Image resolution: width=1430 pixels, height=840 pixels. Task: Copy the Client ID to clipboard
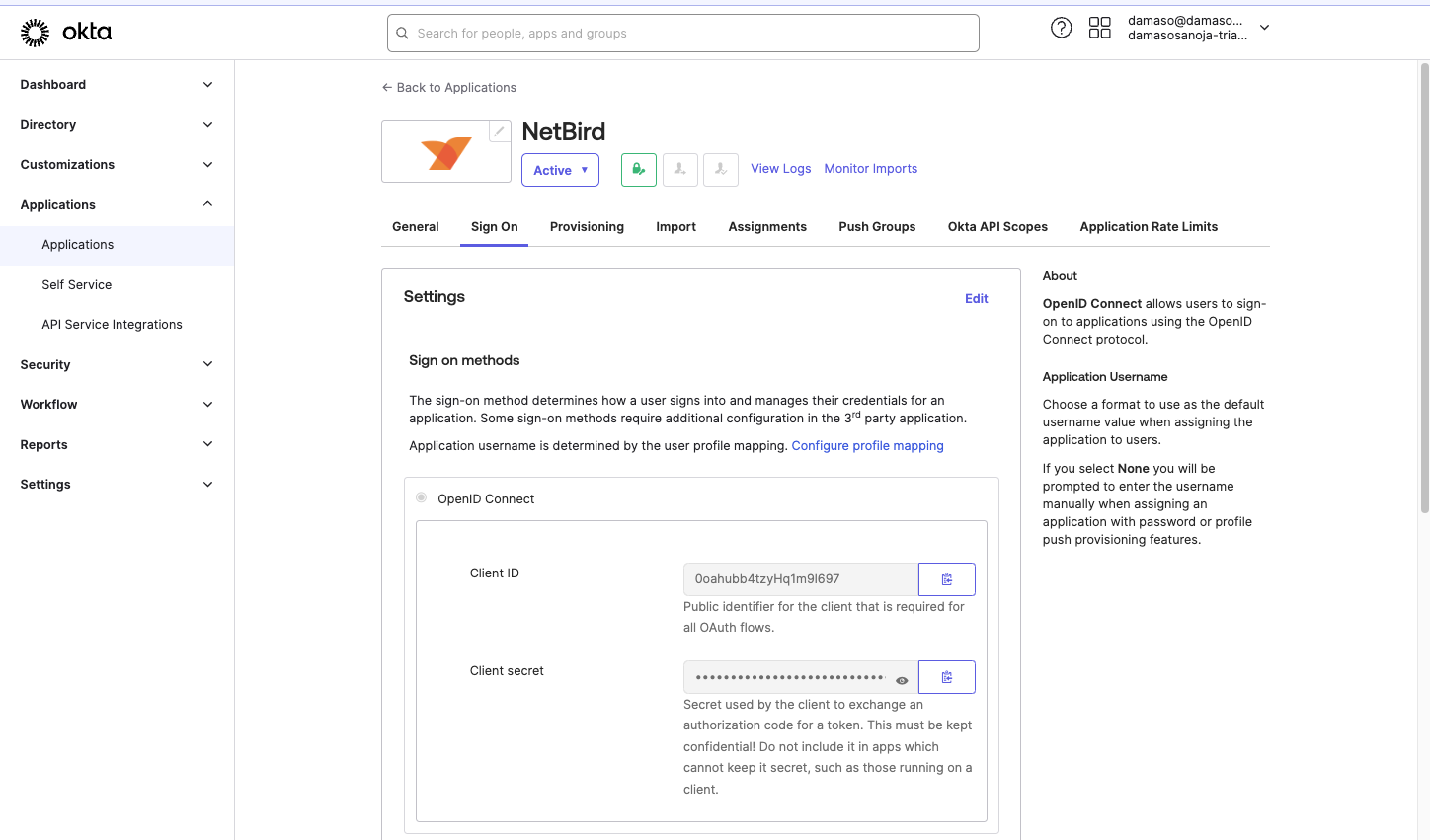tap(946, 579)
